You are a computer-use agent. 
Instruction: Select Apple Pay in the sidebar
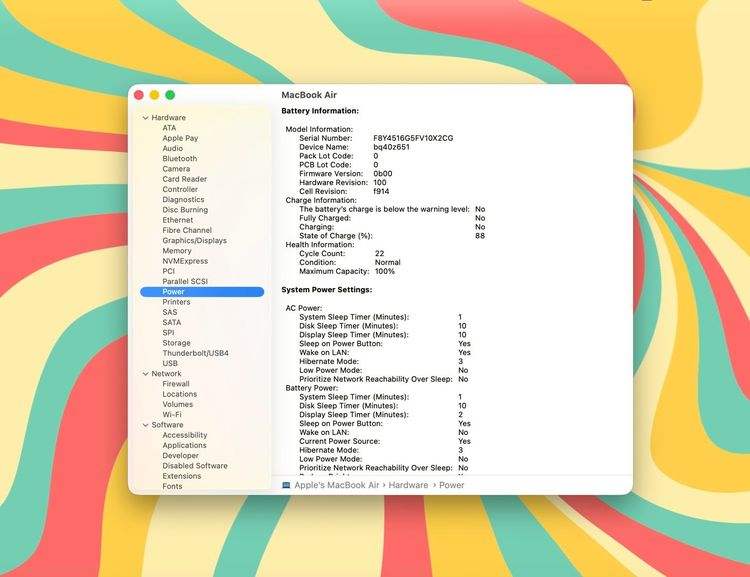click(x=180, y=138)
